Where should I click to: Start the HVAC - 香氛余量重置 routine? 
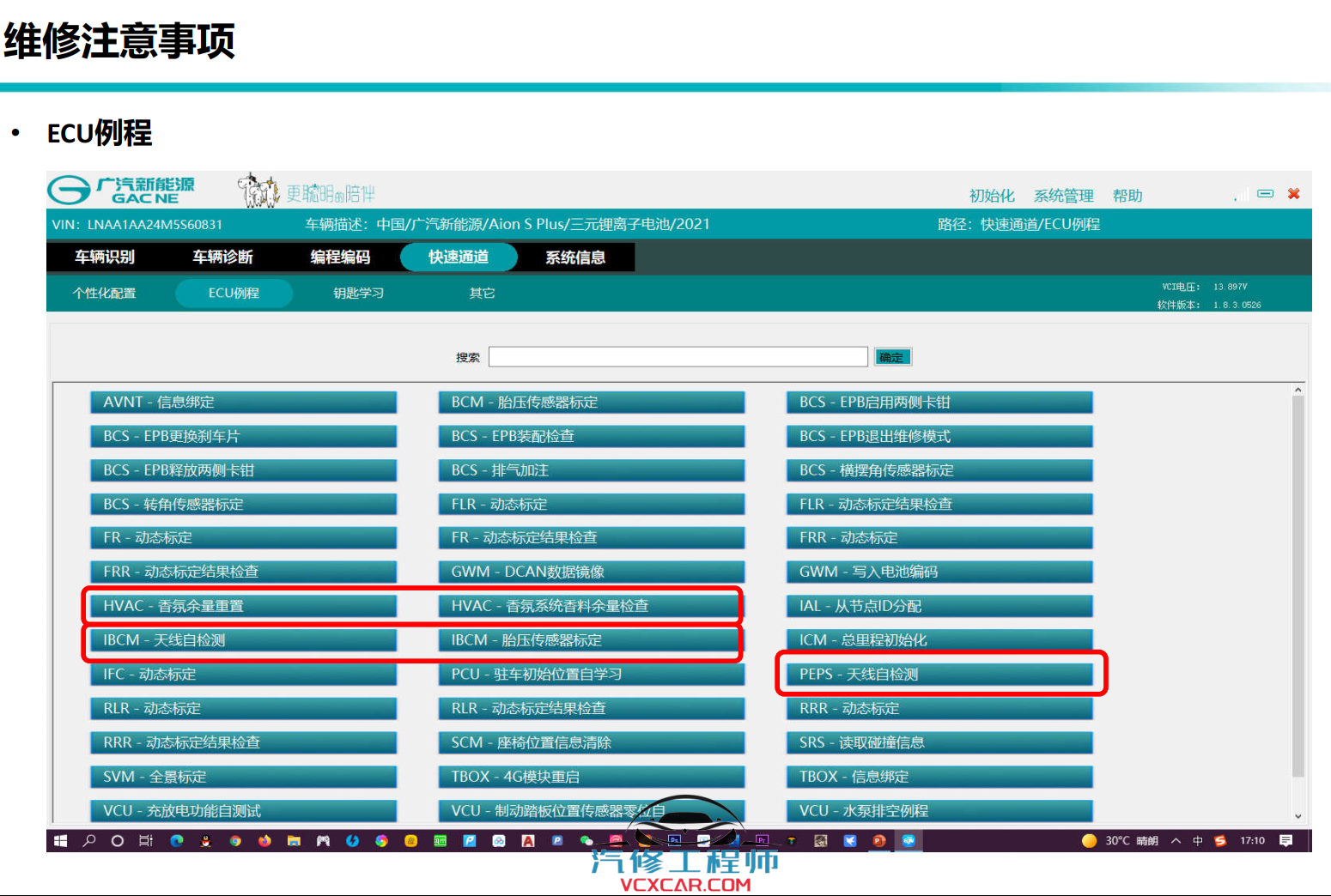point(243,606)
